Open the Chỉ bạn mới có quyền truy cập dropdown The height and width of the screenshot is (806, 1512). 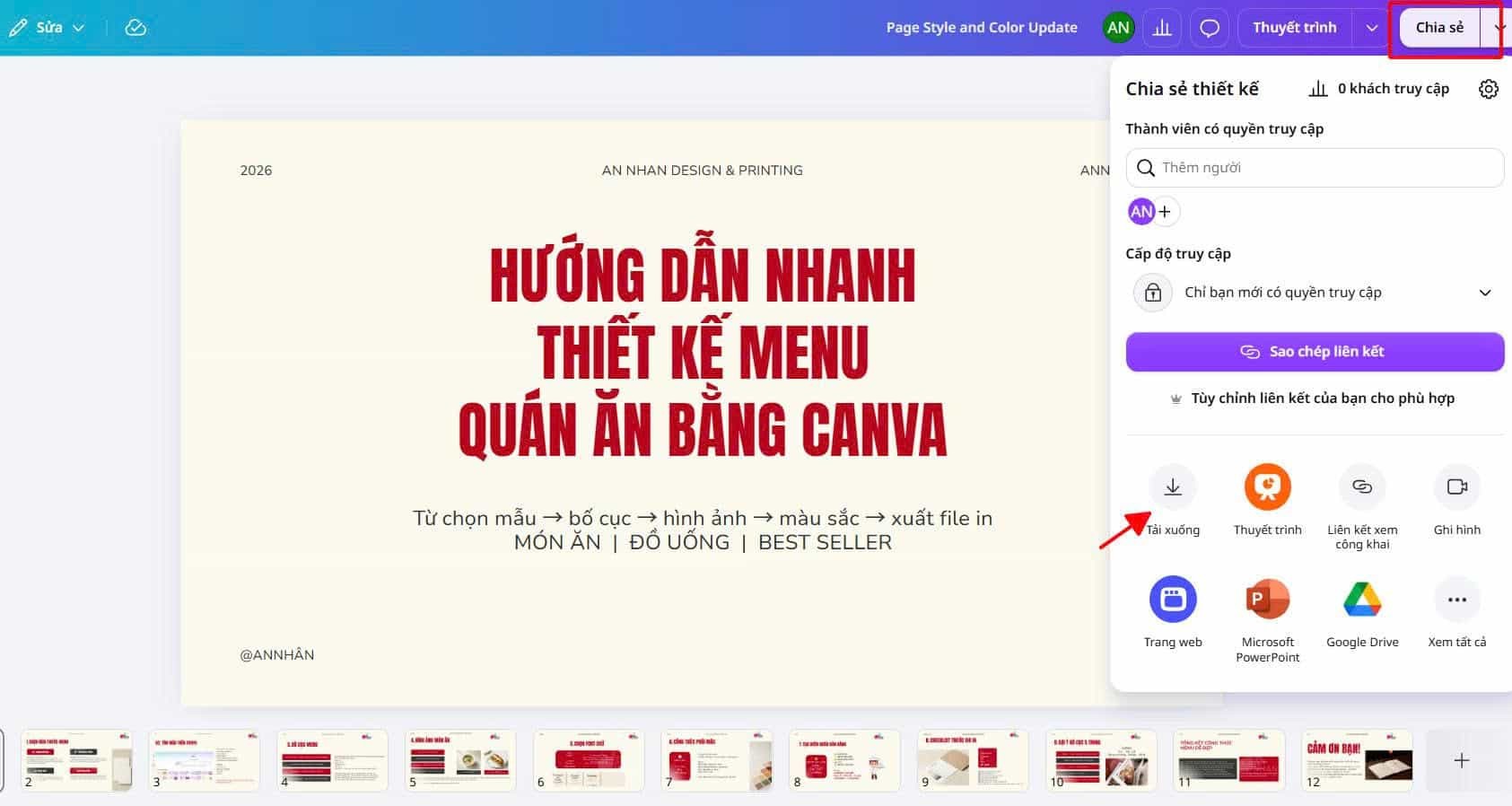1315,293
